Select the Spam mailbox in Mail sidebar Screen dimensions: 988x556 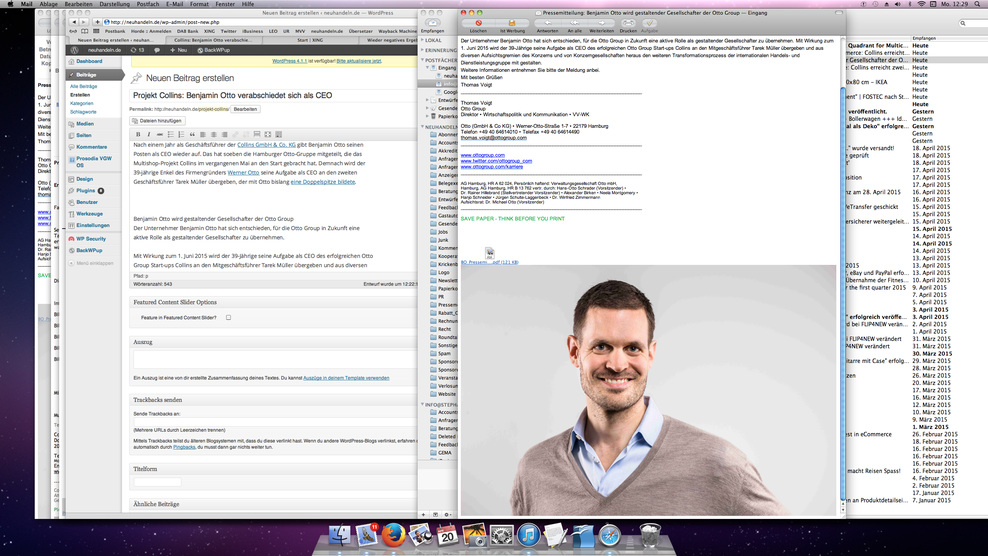(x=445, y=354)
